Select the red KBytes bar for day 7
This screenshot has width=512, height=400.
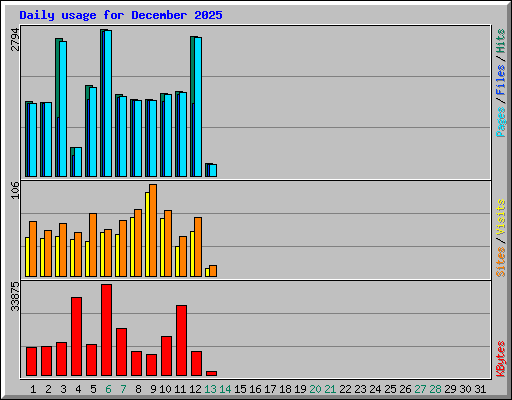(x=122, y=352)
